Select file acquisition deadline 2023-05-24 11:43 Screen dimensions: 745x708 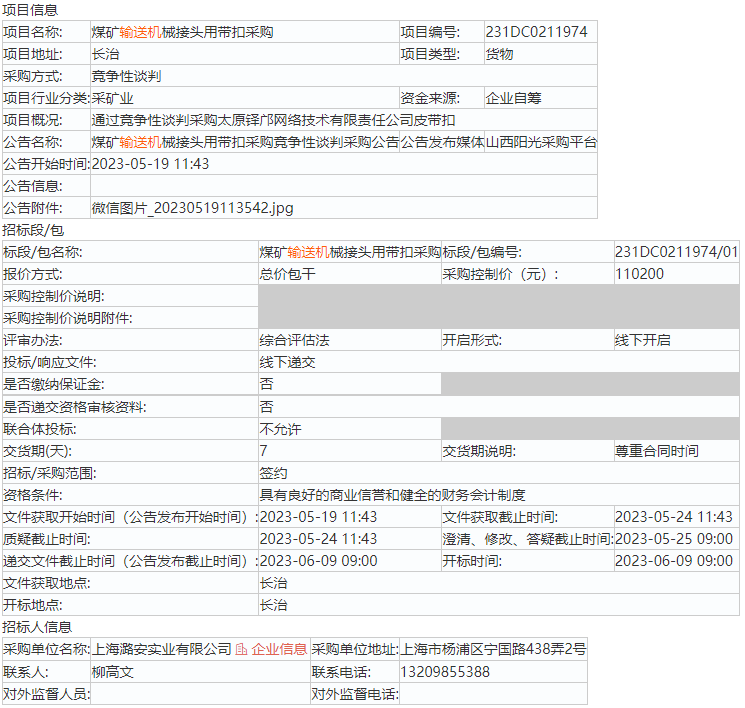[x=674, y=517]
